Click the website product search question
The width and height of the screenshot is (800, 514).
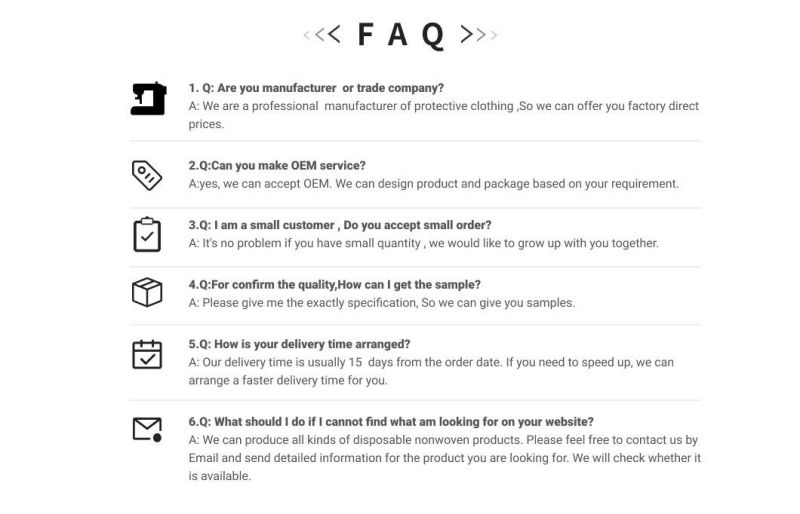[x=391, y=421]
